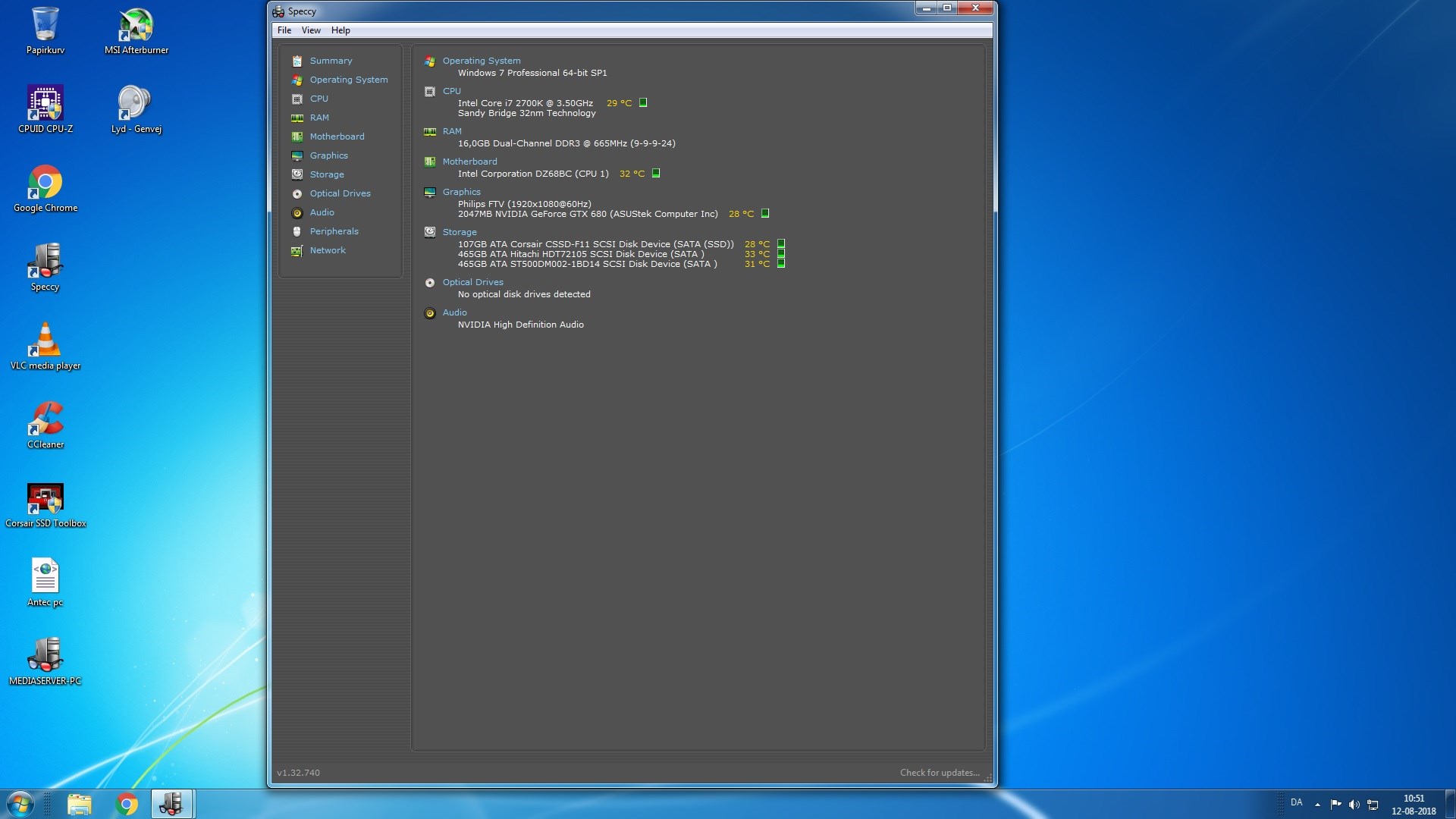This screenshot has width=1456, height=819.
Task: Click the CPU icon in summary panel
Action: coord(430,92)
